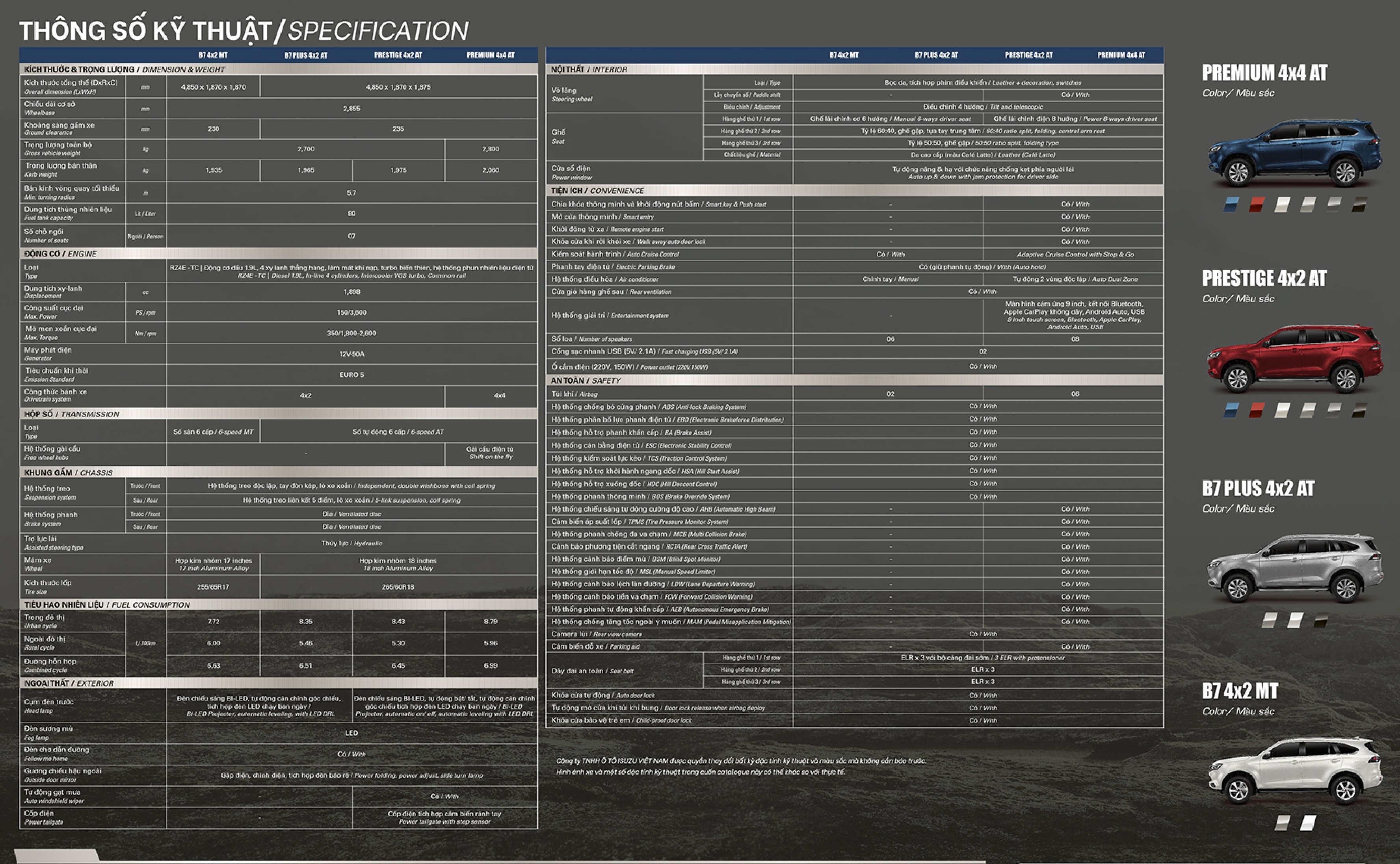Click the 'EURO 5' emission standard value
This screenshot has height=864, width=1400.
tap(351, 374)
